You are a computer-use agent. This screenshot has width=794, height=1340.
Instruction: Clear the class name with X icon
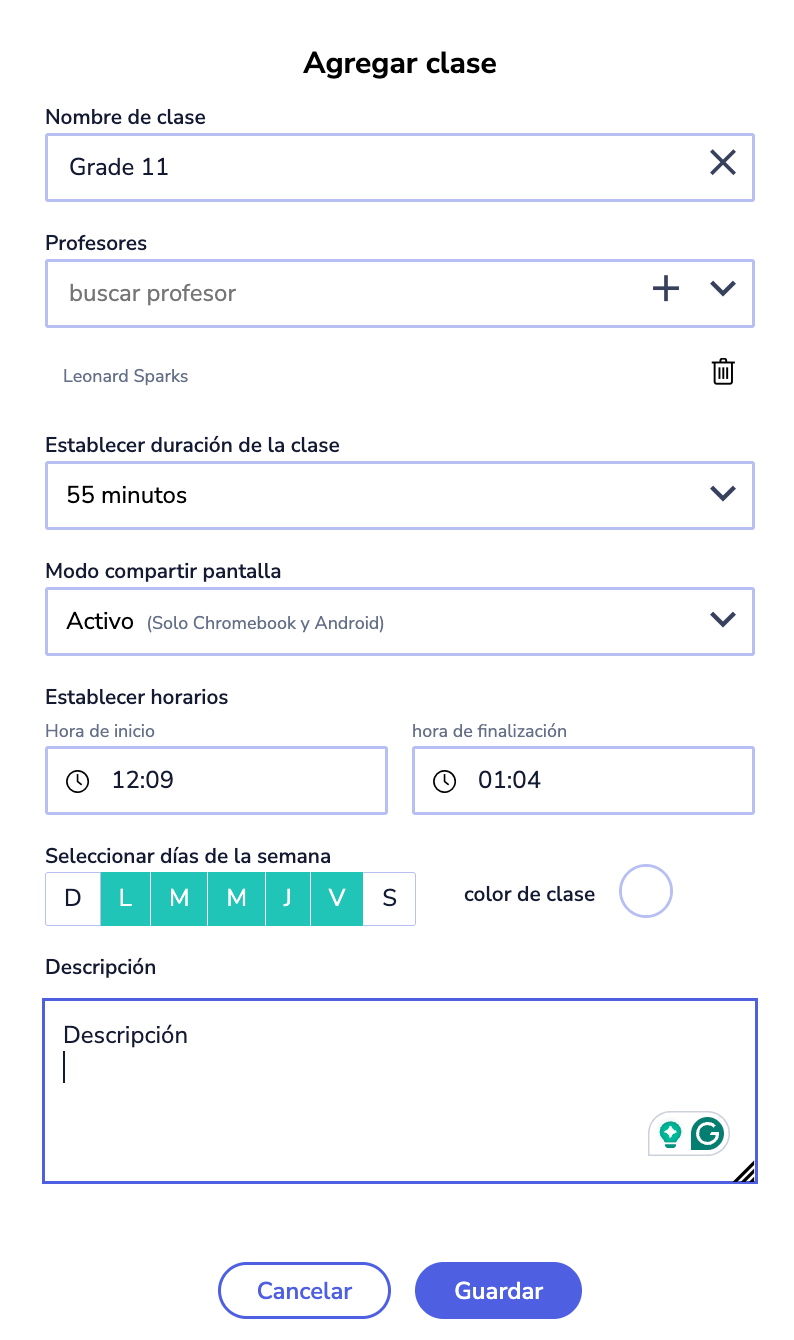point(722,163)
